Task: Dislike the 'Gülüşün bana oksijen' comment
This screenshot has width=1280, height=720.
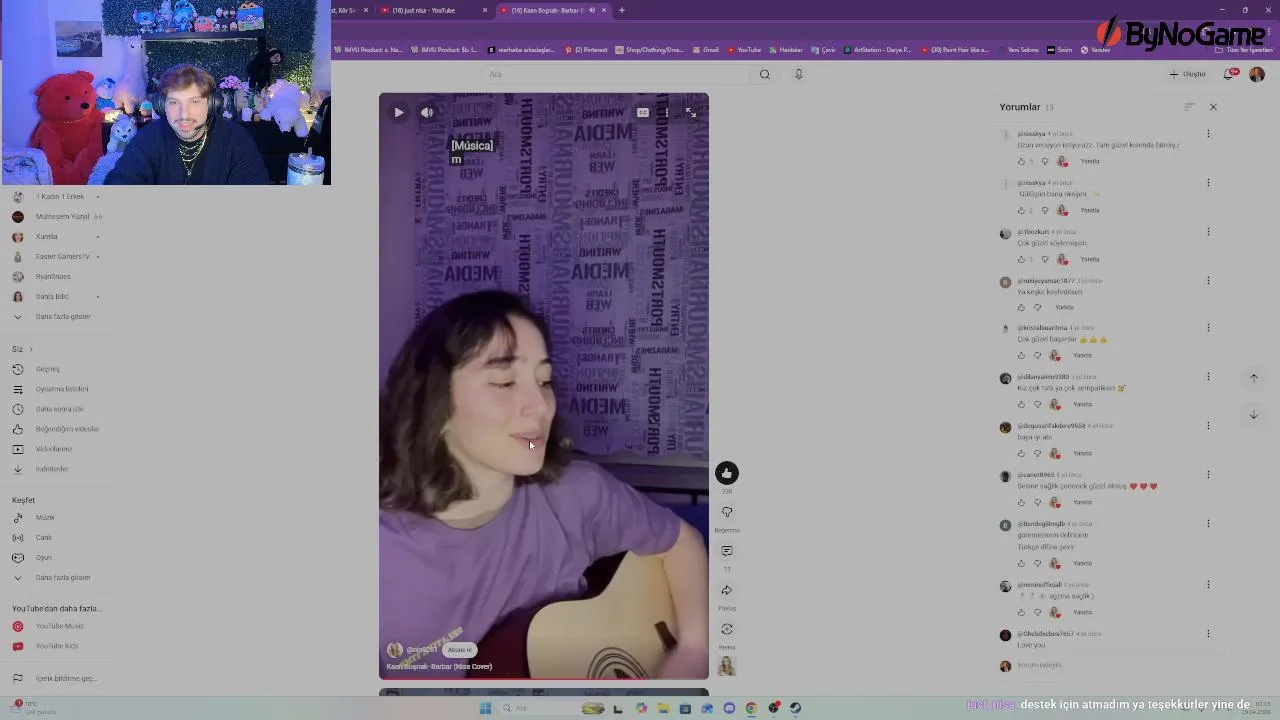Action: 1045,210
